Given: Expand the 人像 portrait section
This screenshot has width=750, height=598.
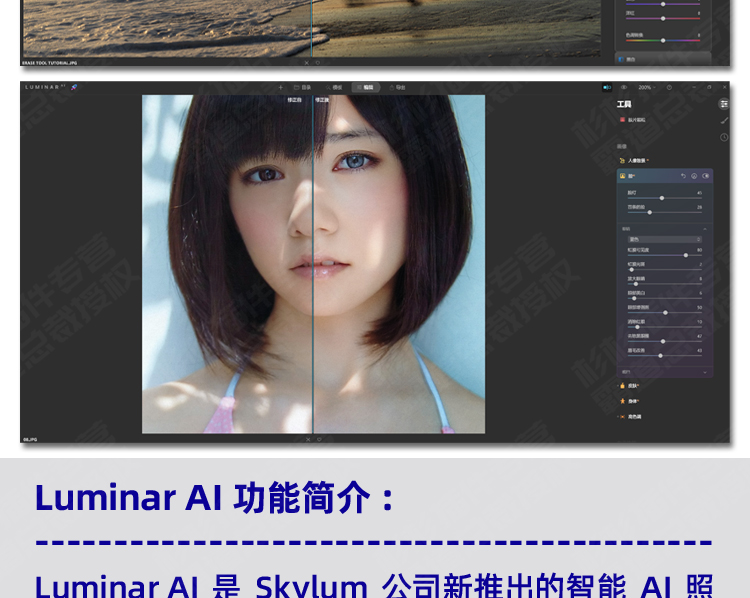Looking at the screenshot, I should [634, 161].
